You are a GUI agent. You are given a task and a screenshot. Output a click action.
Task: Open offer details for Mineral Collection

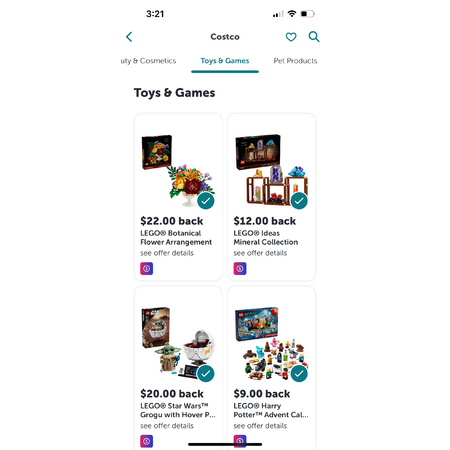coord(260,253)
